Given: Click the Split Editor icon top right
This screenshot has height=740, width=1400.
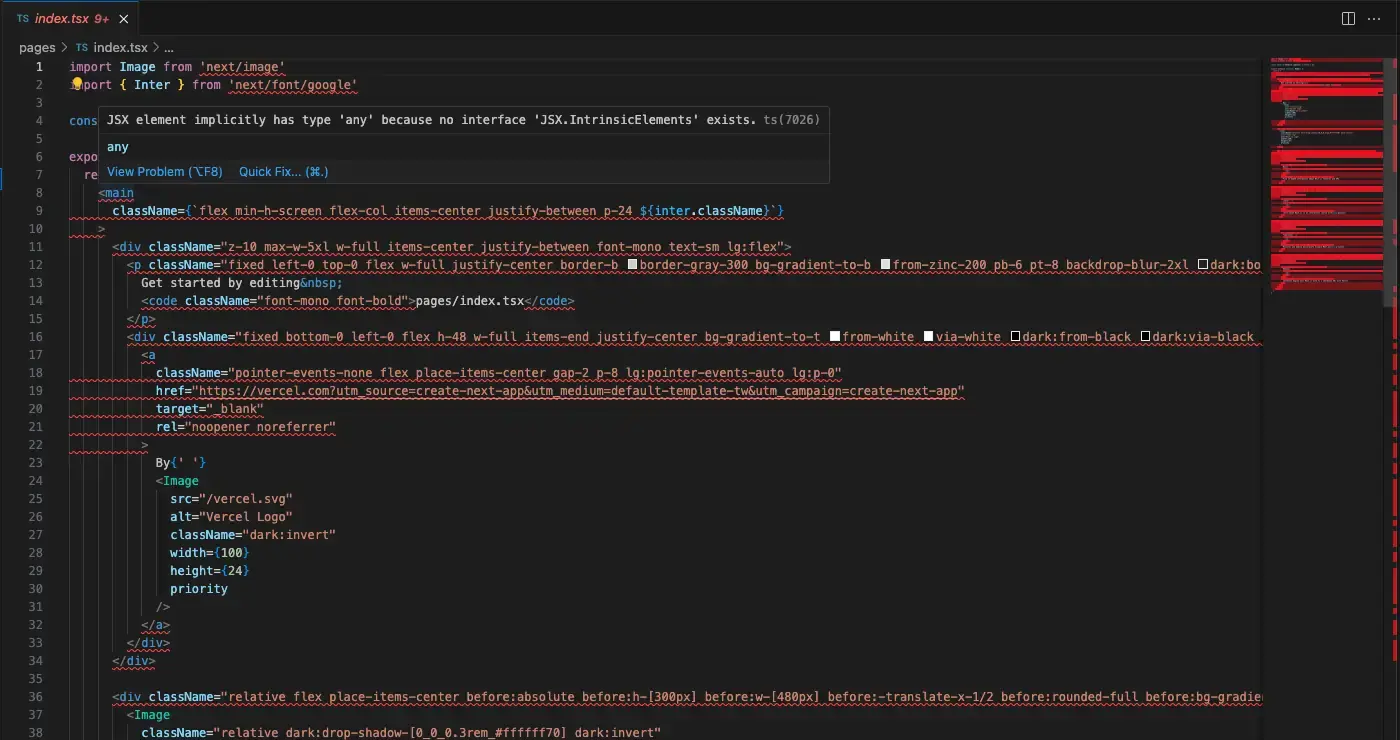Looking at the screenshot, I should coord(1347,18).
